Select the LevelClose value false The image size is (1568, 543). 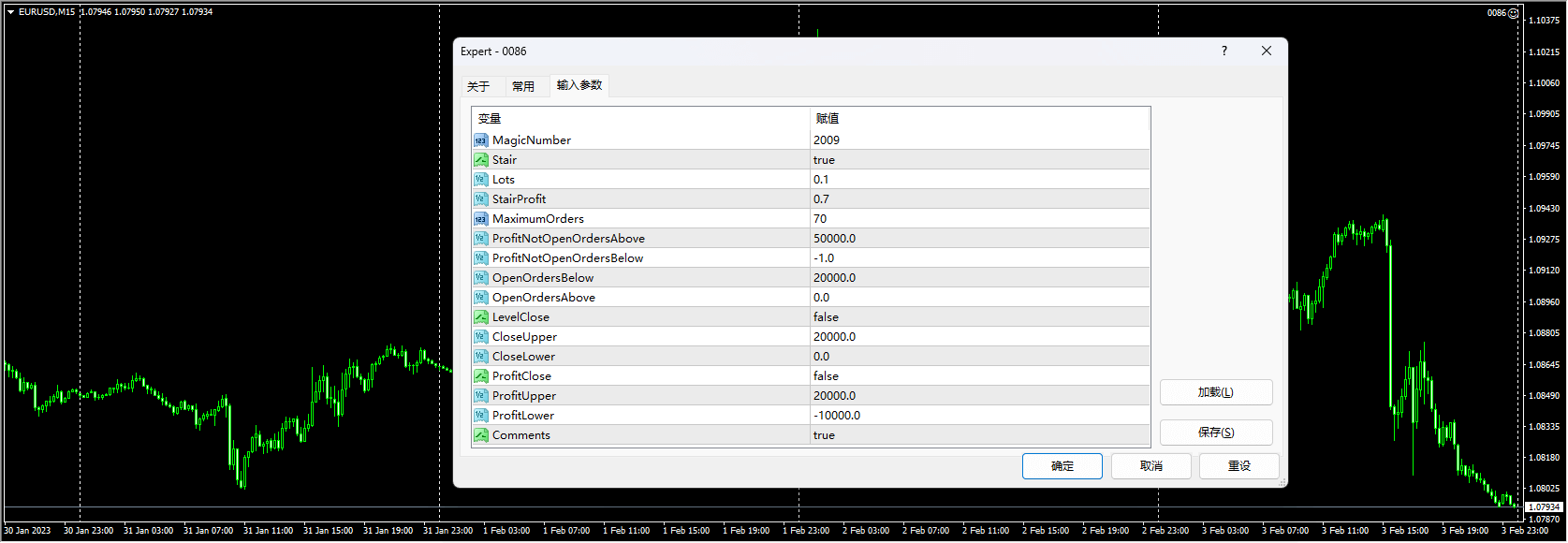tap(826, 317)
